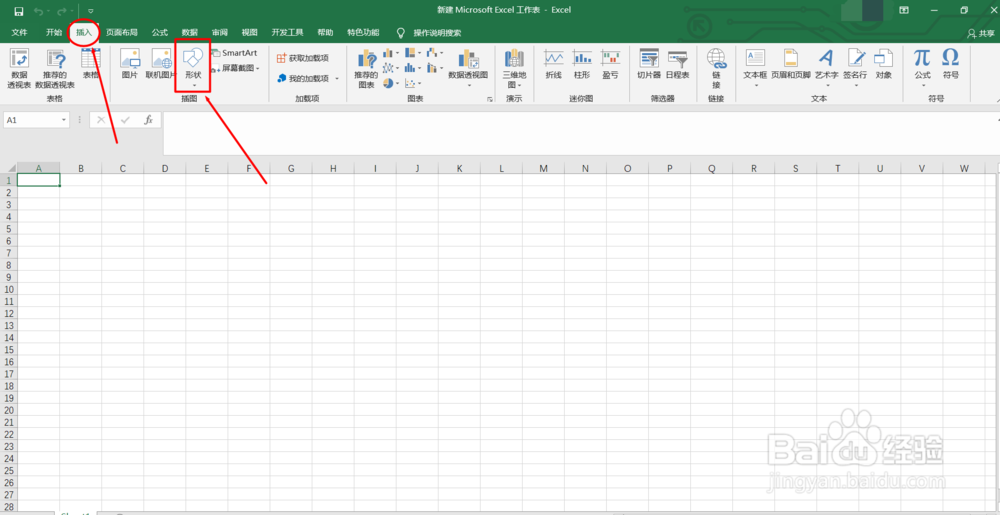The image size is (1000, 515).
Task: Undo the last action
Action: point(38,11)
